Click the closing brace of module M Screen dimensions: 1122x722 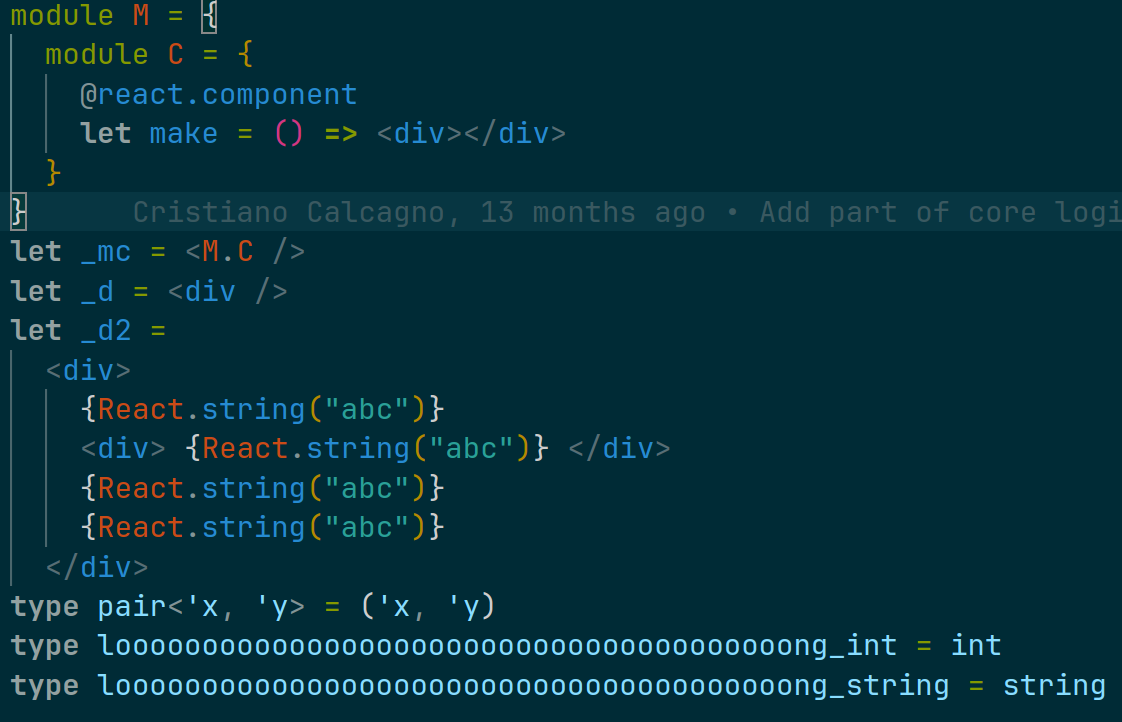pyautogui.click(x=19, y=213)
